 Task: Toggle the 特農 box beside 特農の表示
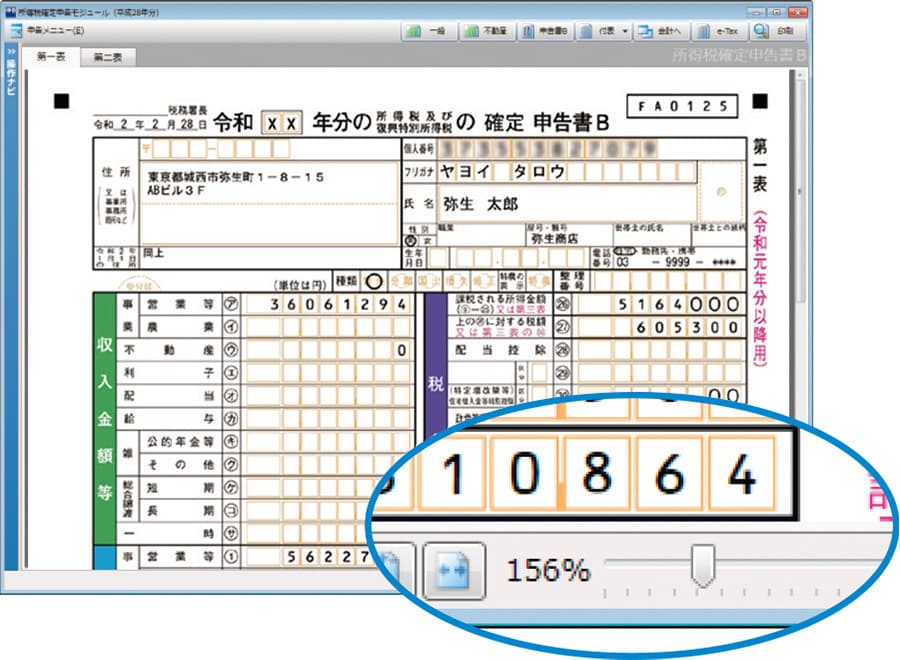click(x=538, y=282)
